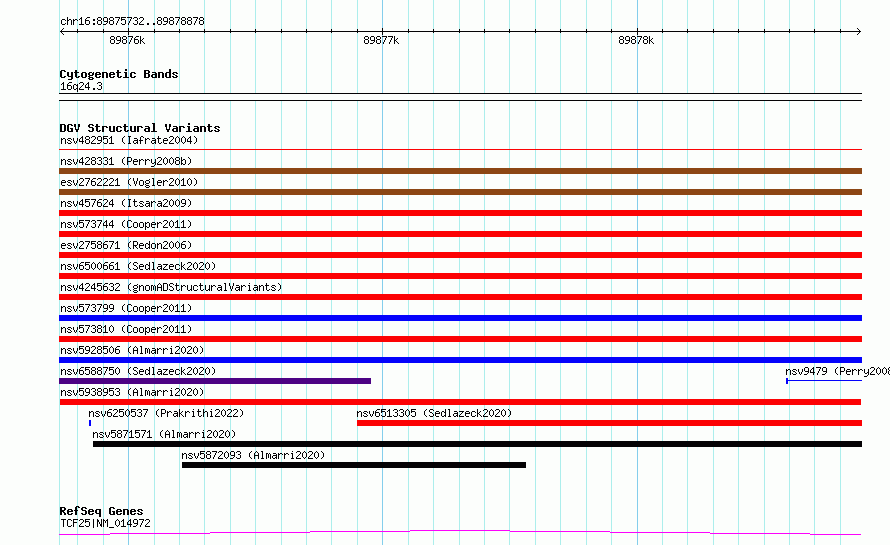Click the red nsv573744 variant bar
Screen dimensions: 890x545
tap(460, 234)
